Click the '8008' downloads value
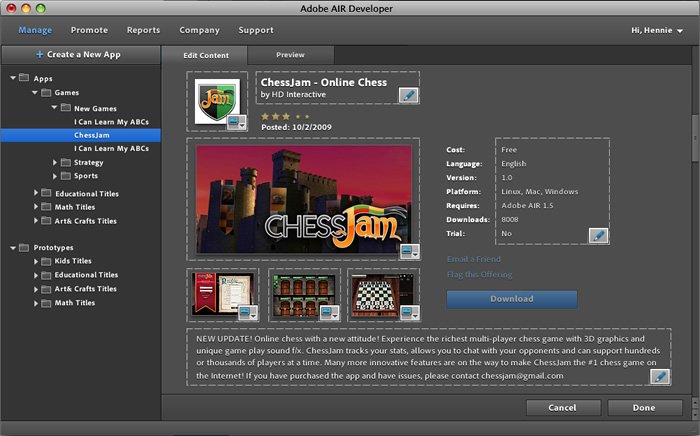This screenshot has height=436, width=700. 510,220
